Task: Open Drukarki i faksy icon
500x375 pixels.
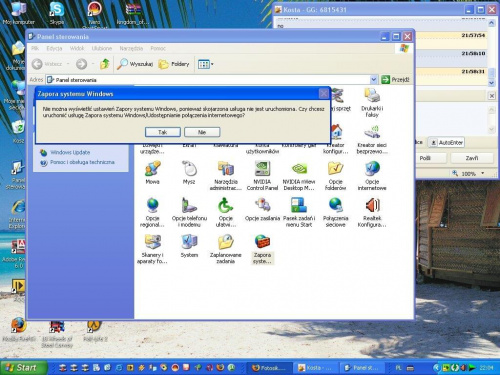Action: click(x=372, y=102)
